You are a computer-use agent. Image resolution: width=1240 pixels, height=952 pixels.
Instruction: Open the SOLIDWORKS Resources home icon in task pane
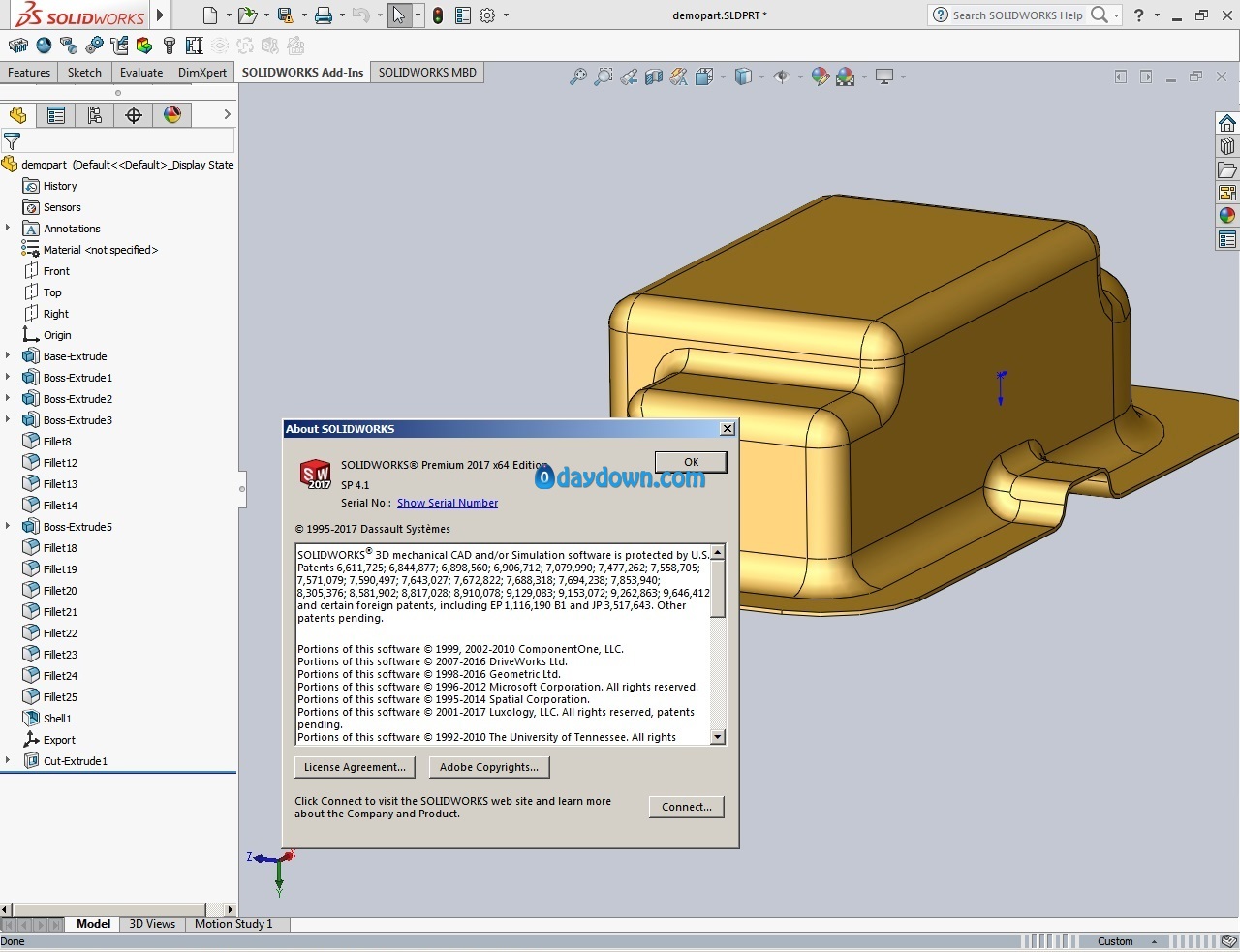(1227, 123)
